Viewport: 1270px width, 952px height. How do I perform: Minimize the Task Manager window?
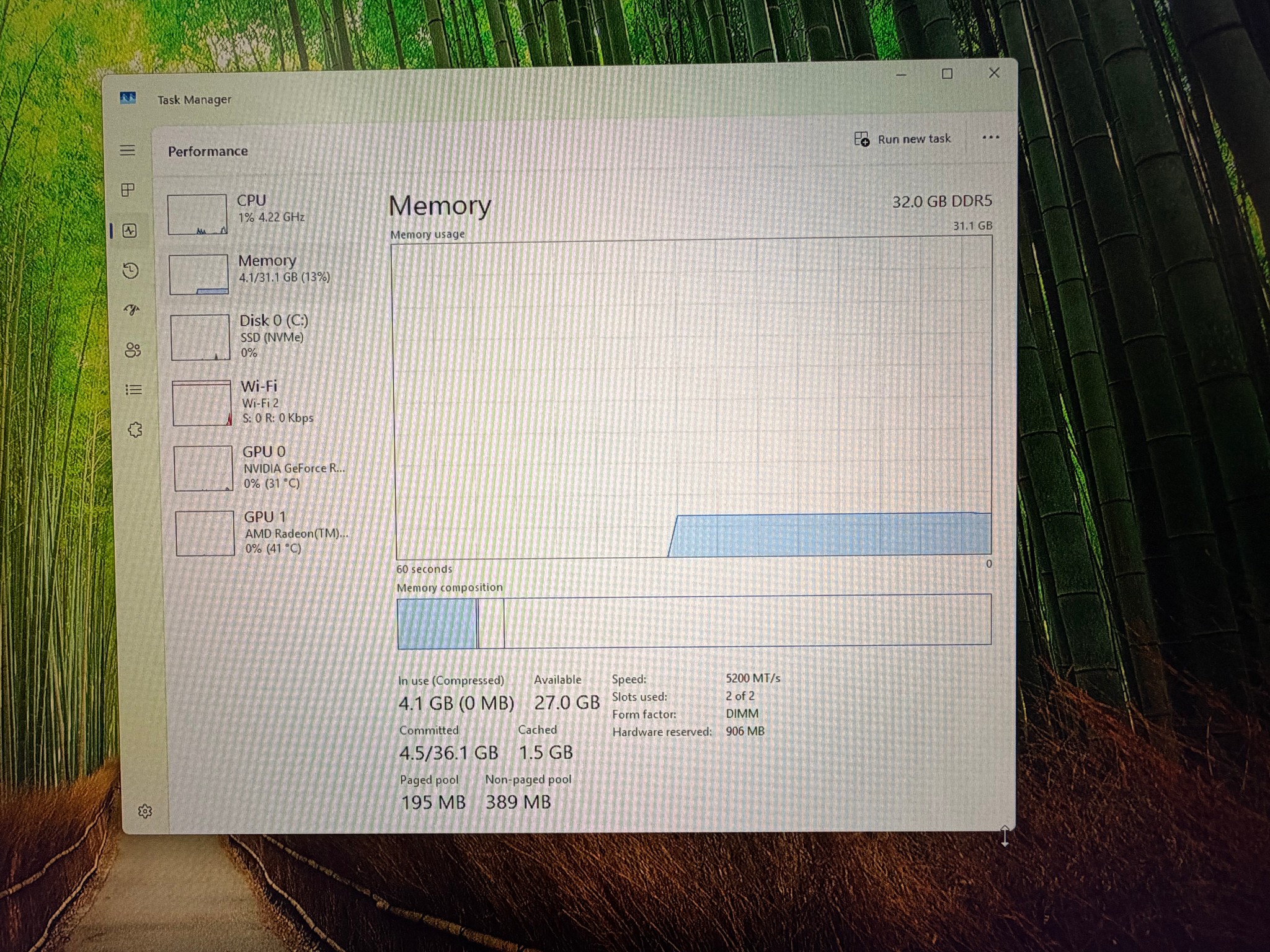click(x=901, y=75)
